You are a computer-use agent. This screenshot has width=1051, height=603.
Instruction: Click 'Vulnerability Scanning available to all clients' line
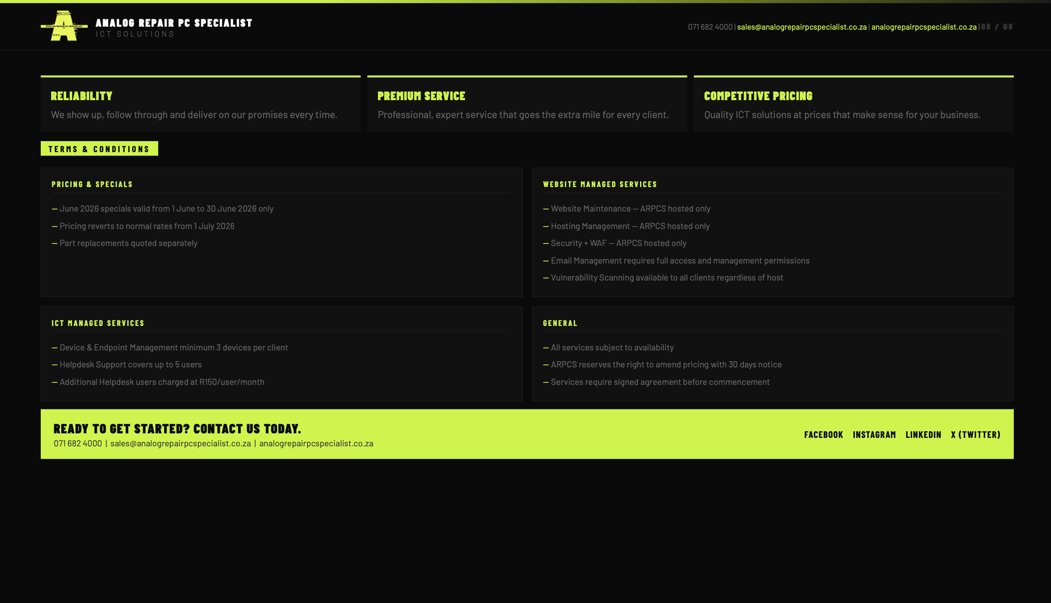click(x=663, y=278)
